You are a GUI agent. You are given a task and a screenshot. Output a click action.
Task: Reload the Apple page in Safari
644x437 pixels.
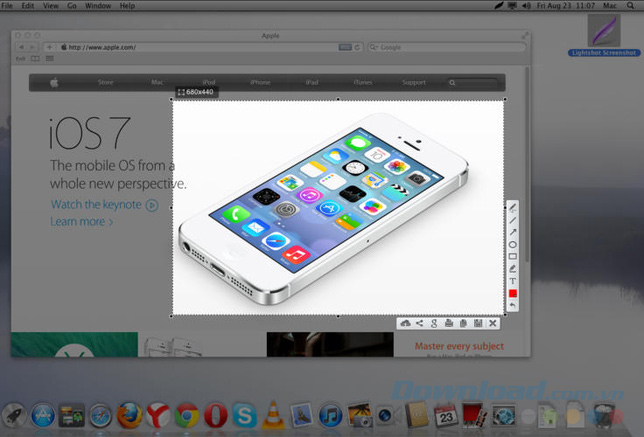(x=357, y=47)
